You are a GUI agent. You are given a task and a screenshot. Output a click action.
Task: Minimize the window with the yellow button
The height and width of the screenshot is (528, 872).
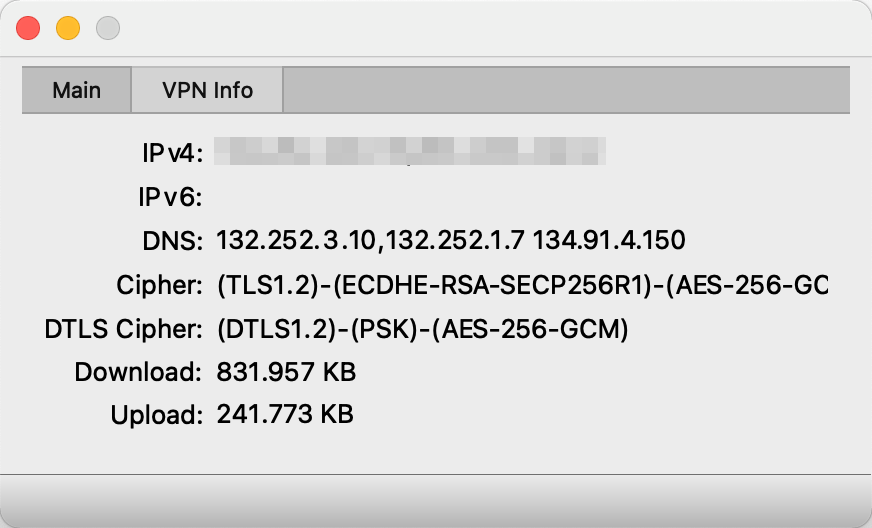pyautogui.click(x=68, y=28)
